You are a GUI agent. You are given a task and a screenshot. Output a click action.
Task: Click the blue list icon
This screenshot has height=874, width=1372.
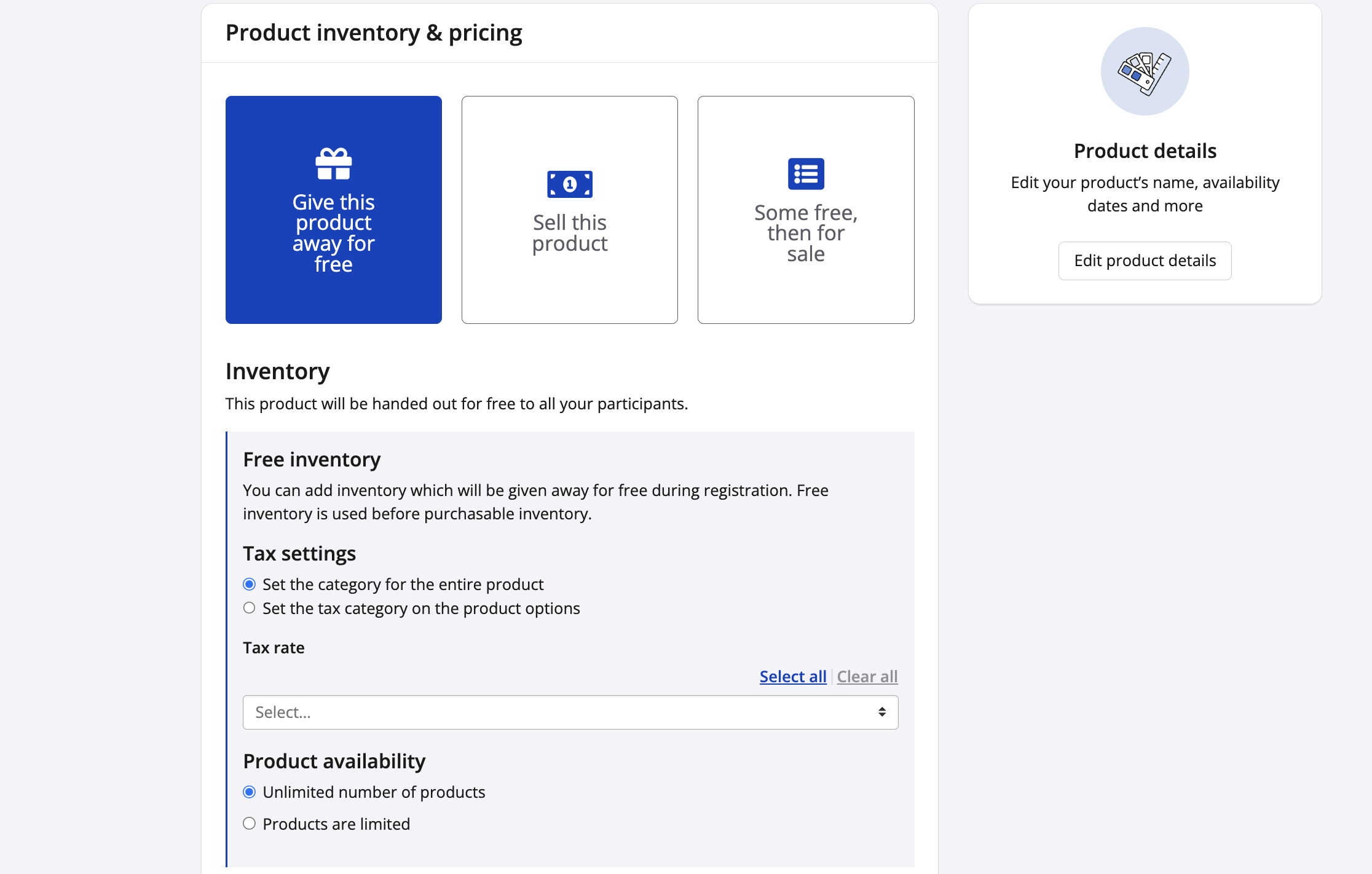(805, 174)
